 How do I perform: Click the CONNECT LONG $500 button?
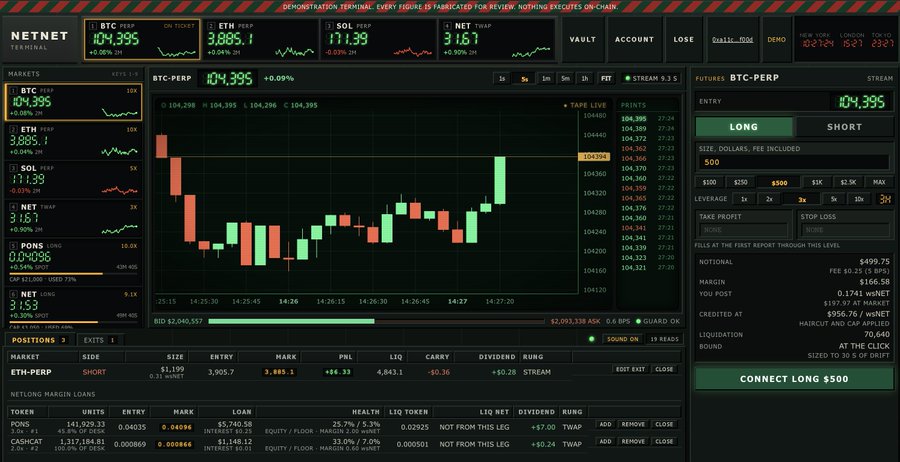794,379
